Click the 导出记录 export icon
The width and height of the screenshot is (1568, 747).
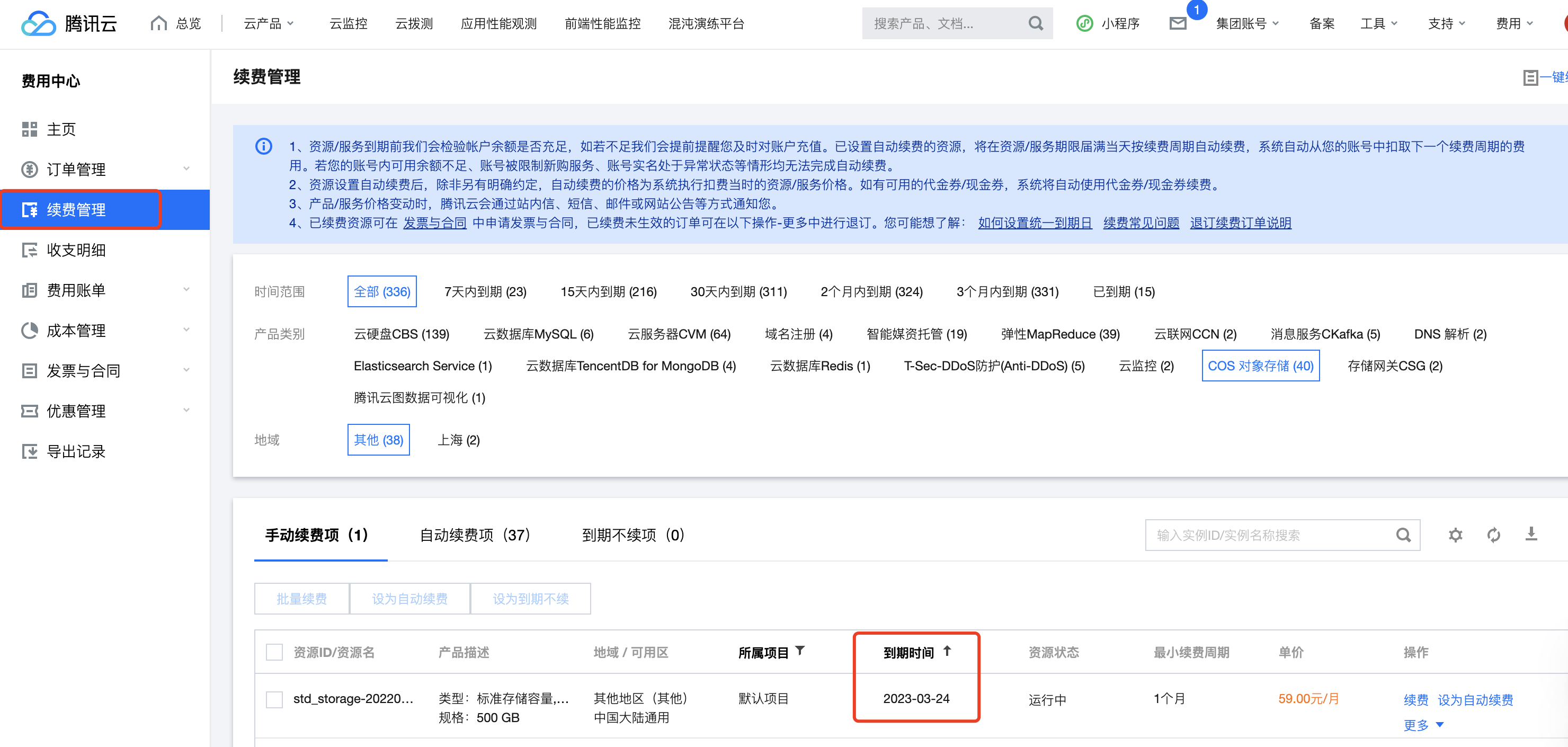pos(29,451)
